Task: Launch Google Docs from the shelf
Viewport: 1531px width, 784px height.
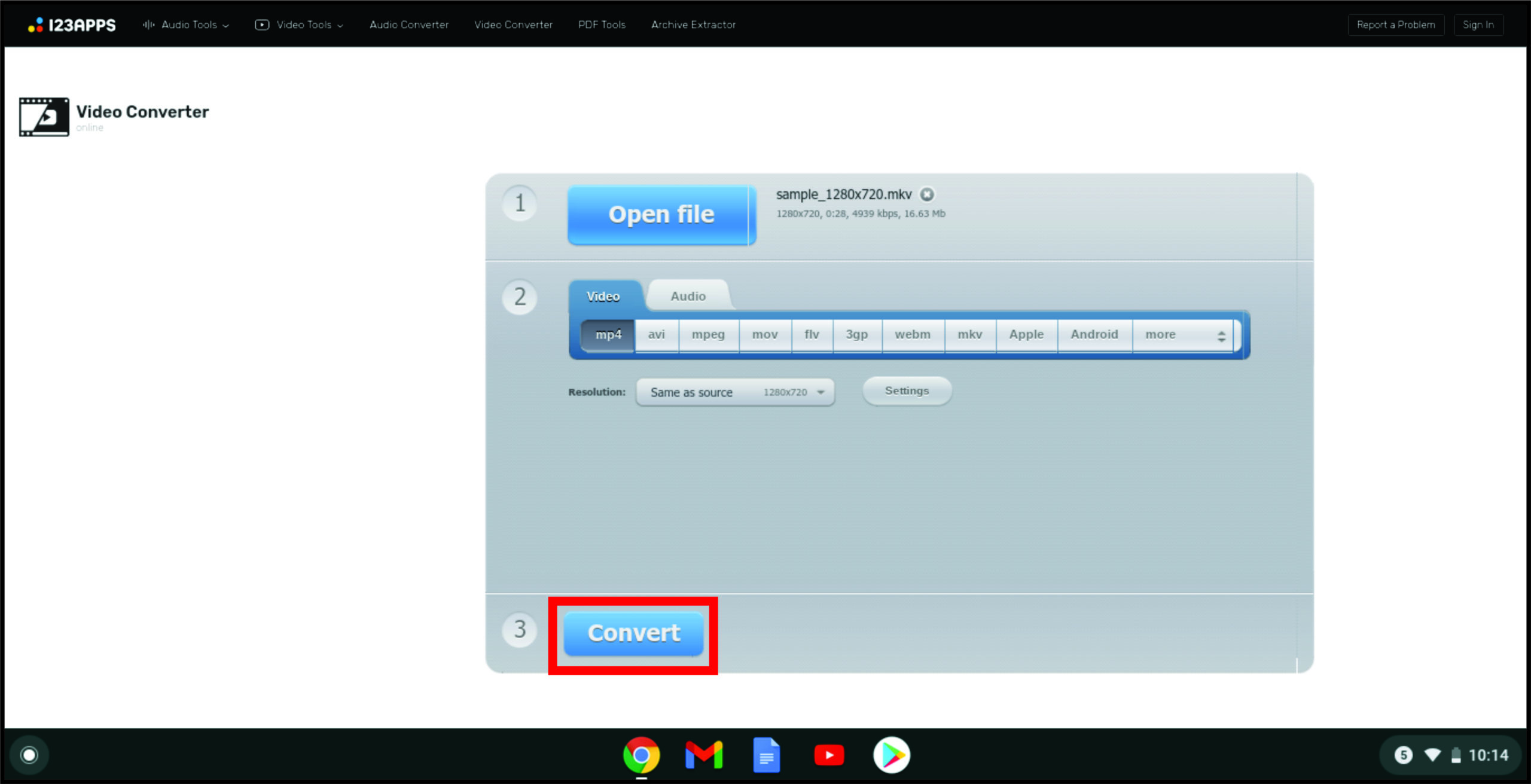Action: pyautogui.click(x=766, y=755)
